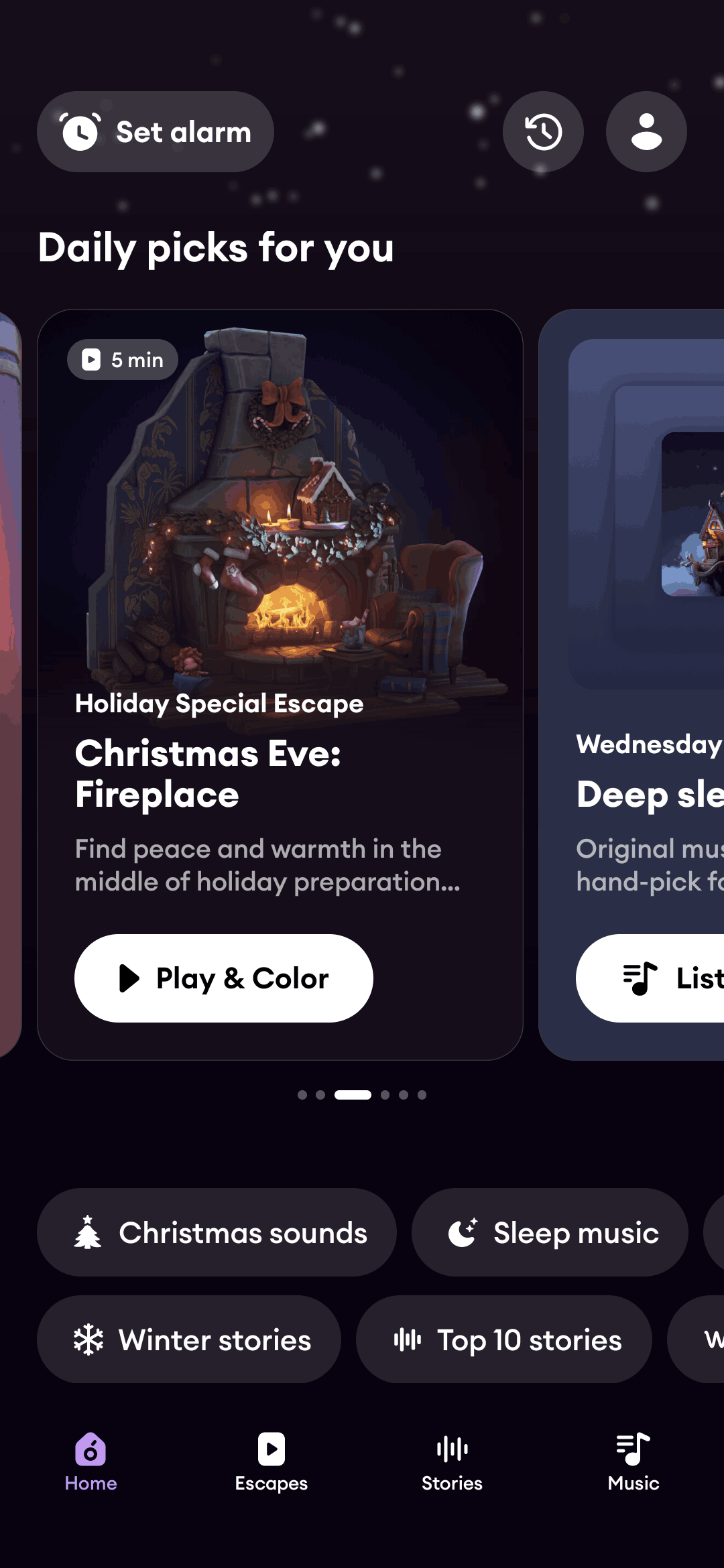Open the Christmas sounds category chip
724x1568 pixels.
(x=217, y=1232)
